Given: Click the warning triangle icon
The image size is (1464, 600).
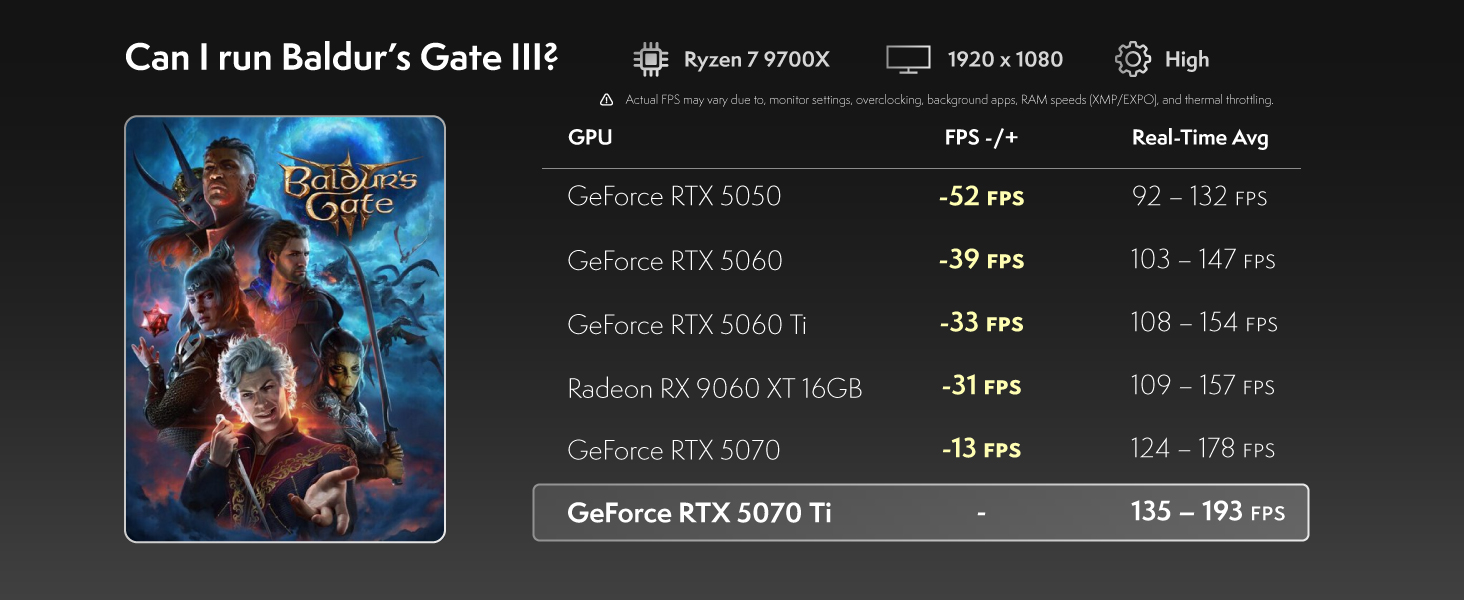Looking at the screenshot, I should coord(607,100).
